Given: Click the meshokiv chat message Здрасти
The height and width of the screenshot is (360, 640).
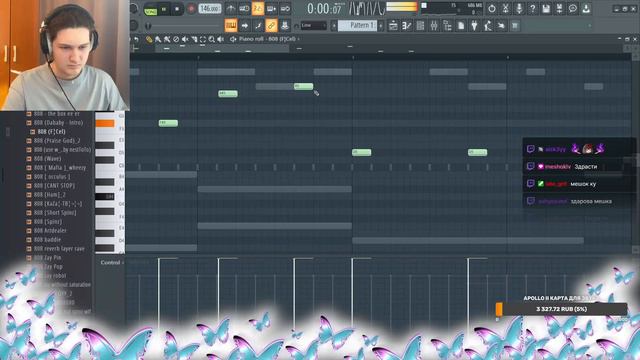Looking at the screenshot, I should coord(586,167).
